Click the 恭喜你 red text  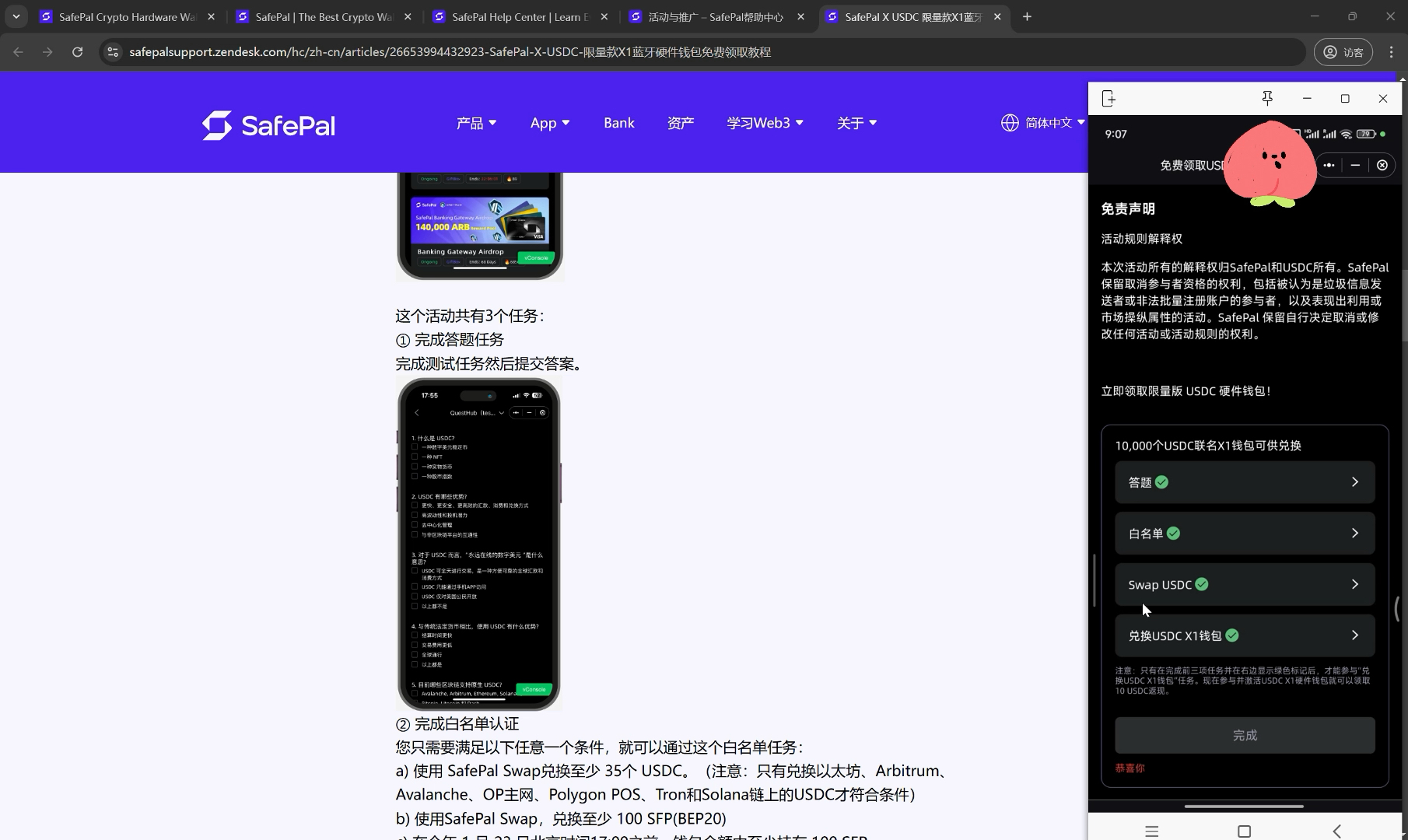click(1130, 768)
